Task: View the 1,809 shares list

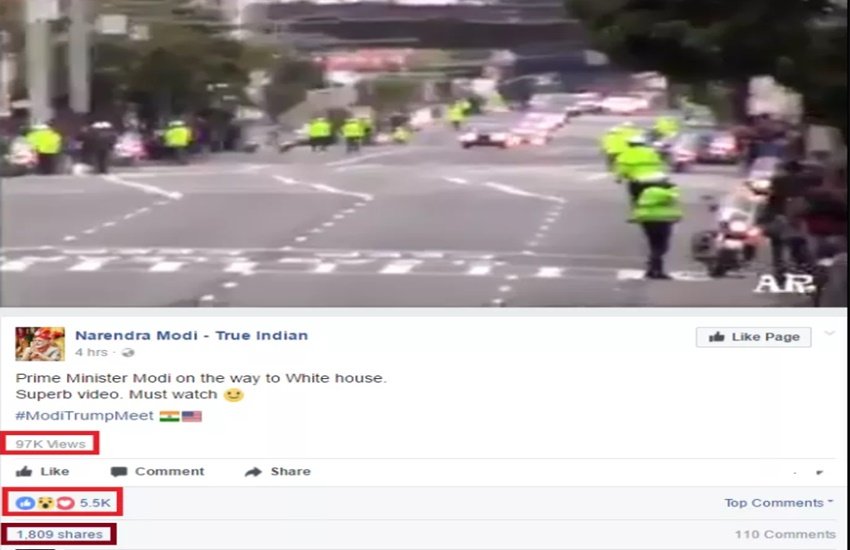Action: coord(59,534)
